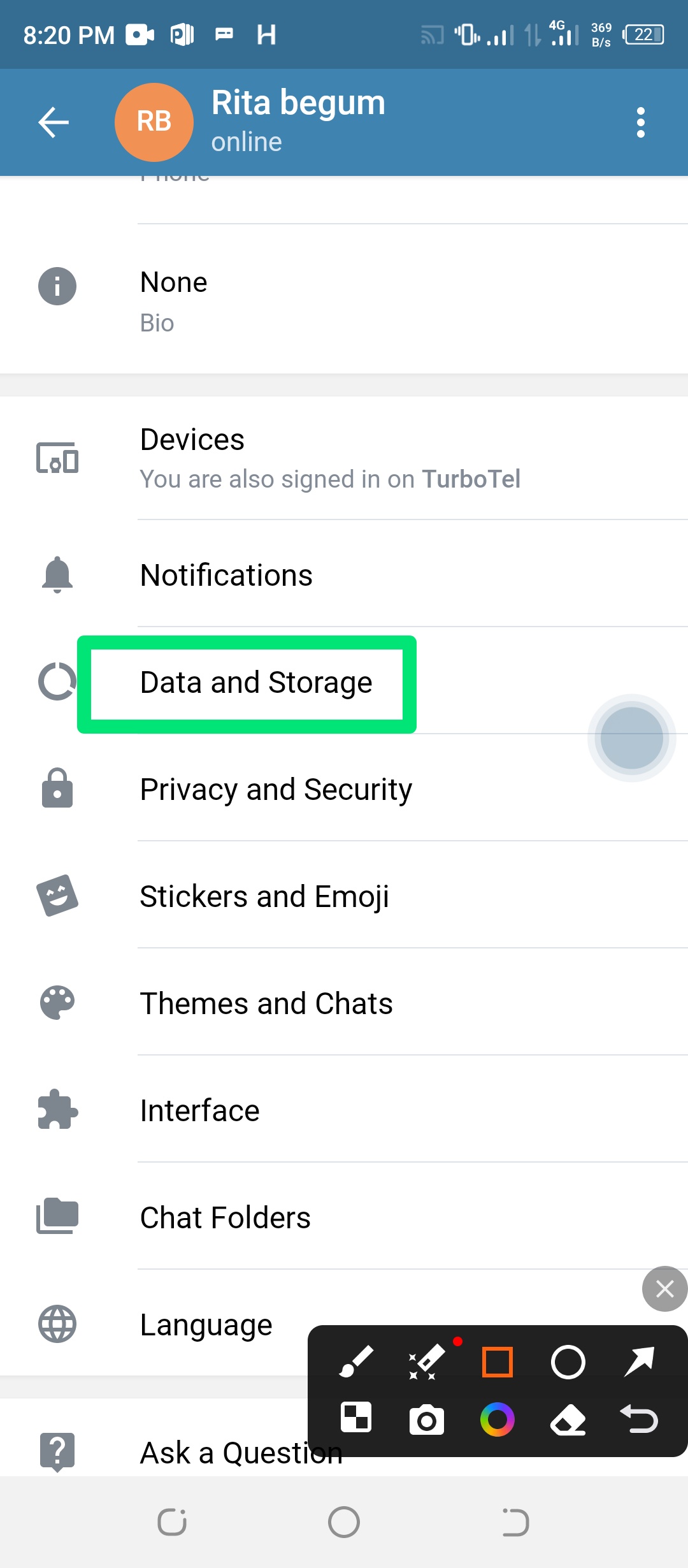Choose the circle shape tool
Image resolution: width=688 pixels, height=1568 pixels.
tap(568, 1362)
